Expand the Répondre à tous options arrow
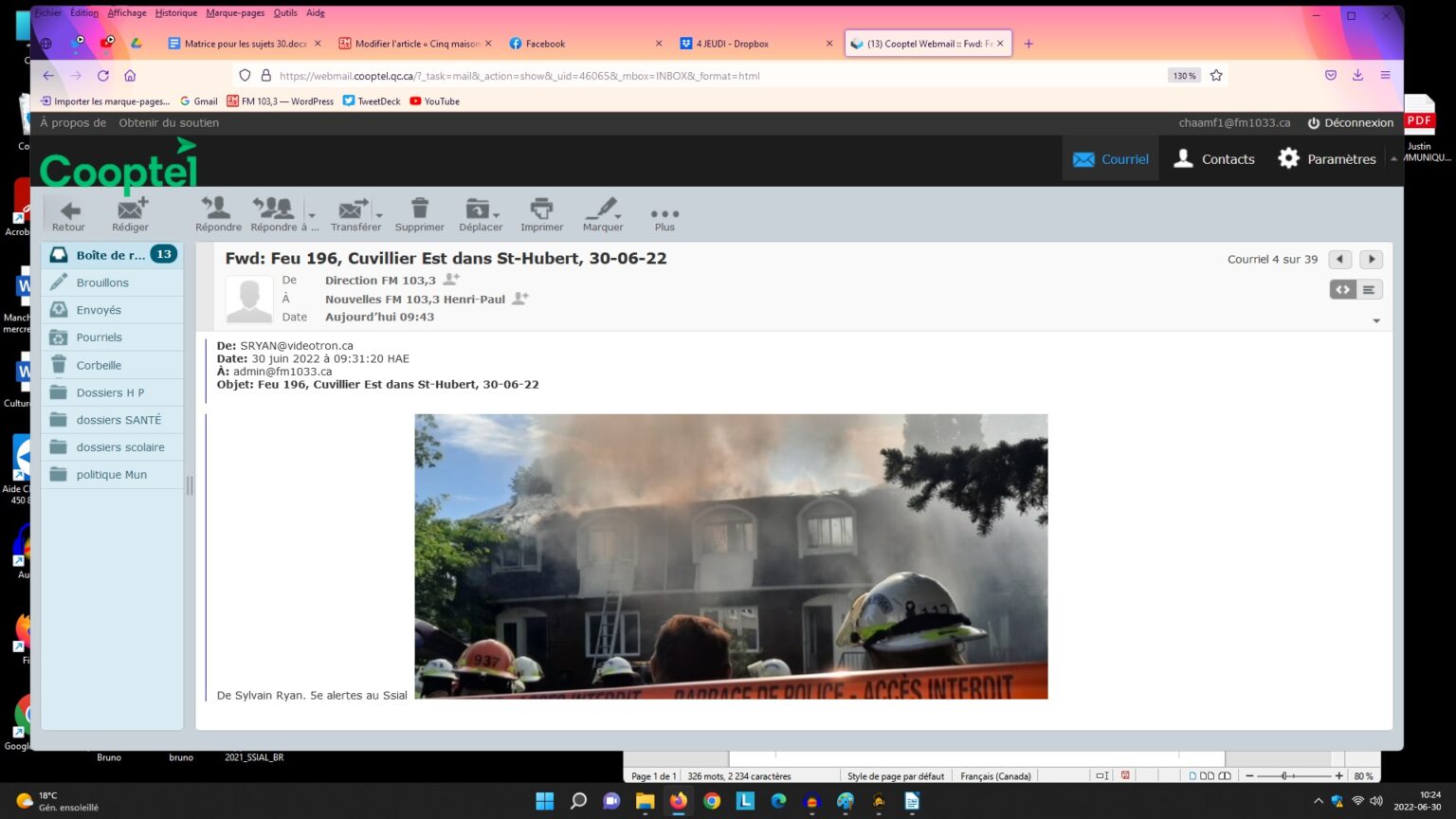Screen dimensions: 1456x819 [x=312, y=215]
